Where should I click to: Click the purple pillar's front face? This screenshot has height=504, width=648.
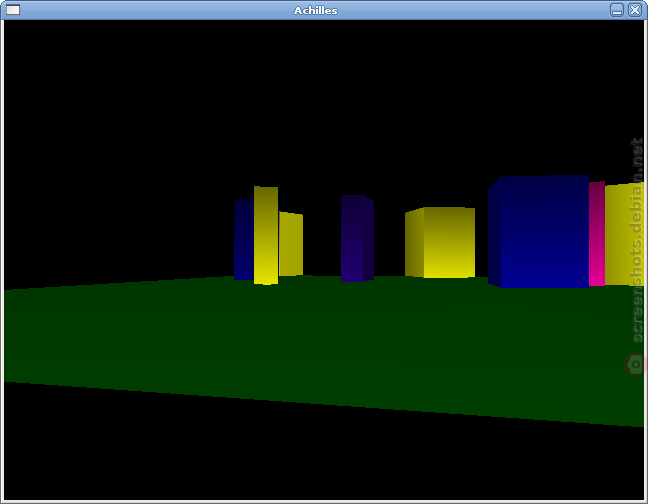(352, 238)
